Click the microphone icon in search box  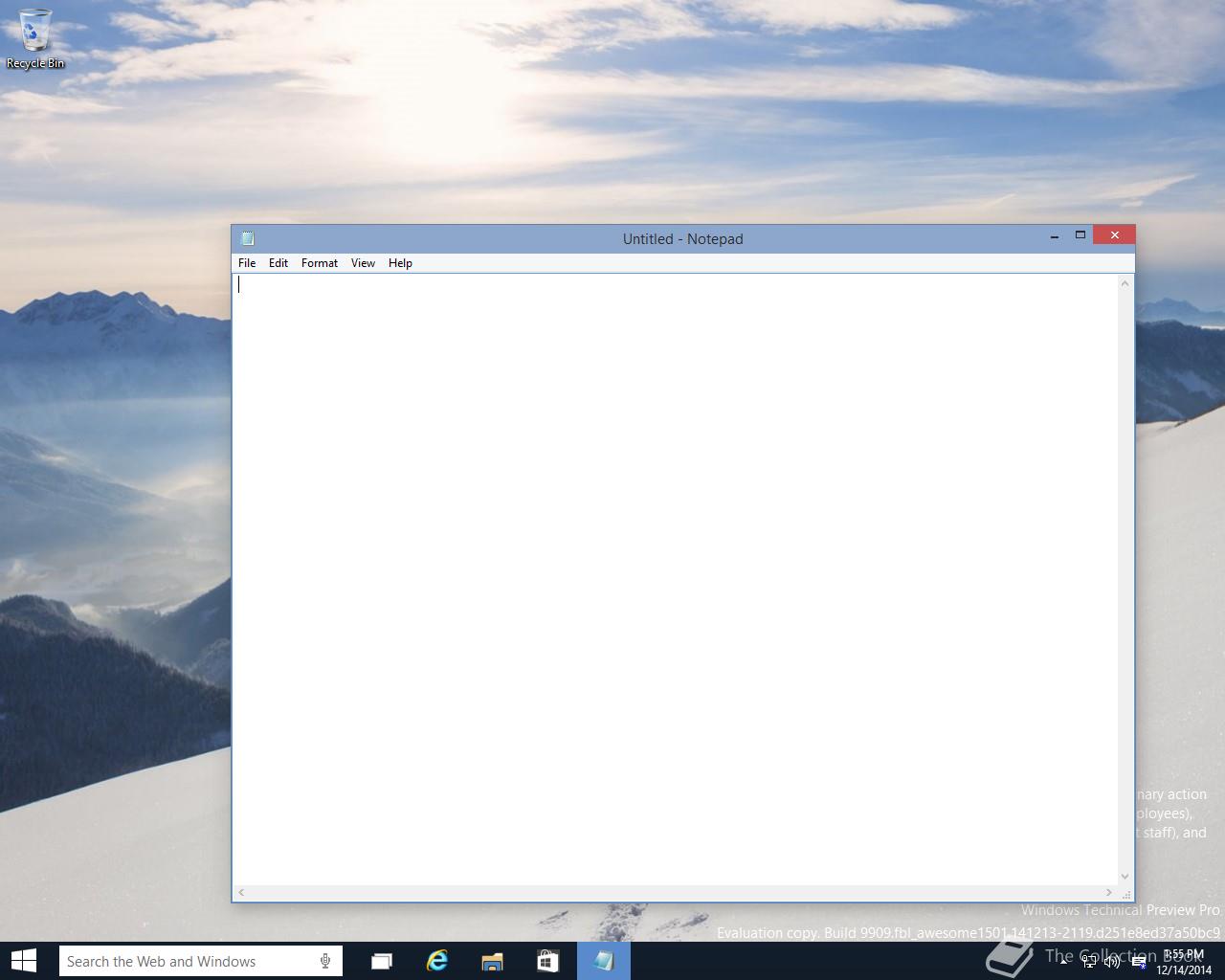click(x=325, y=961)
